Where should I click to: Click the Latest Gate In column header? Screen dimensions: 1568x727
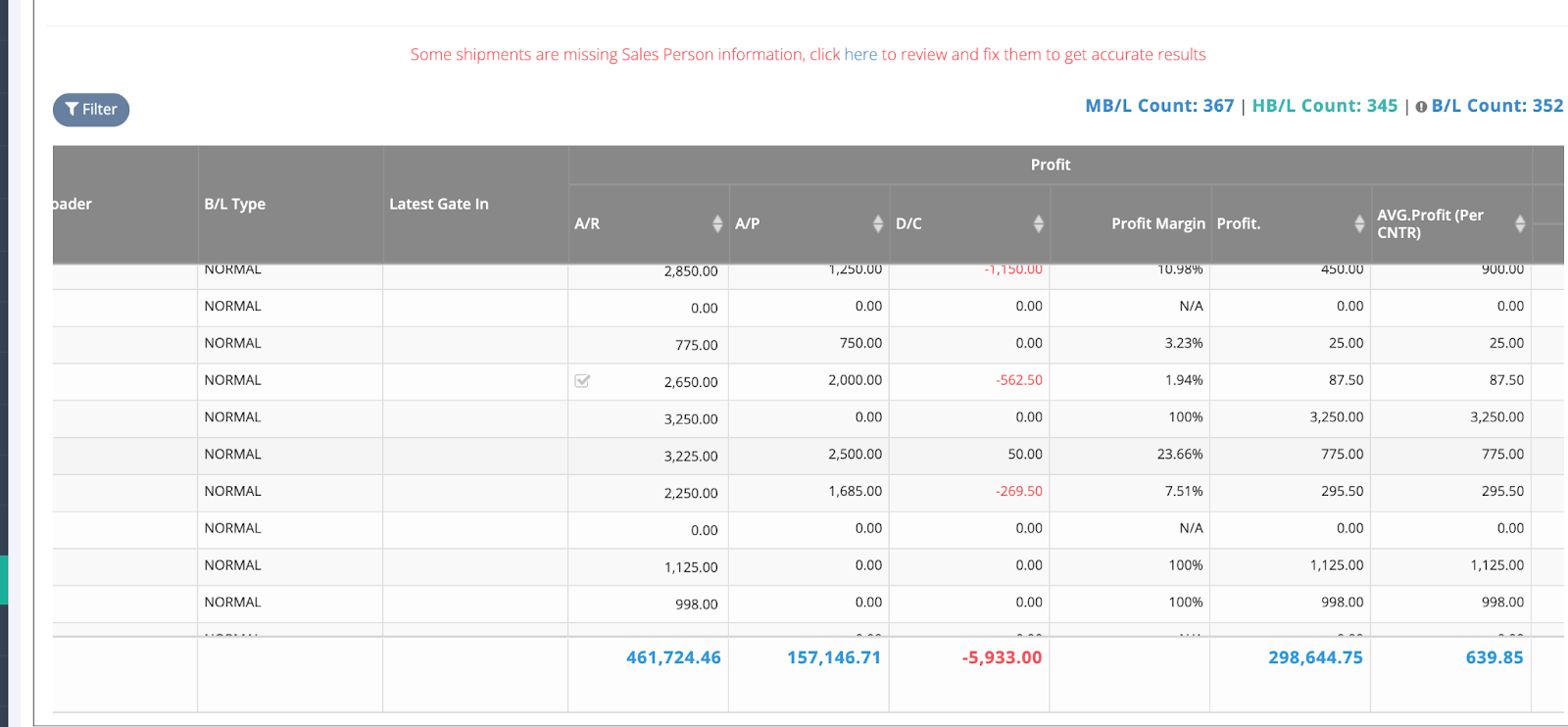tap(439, 204)
